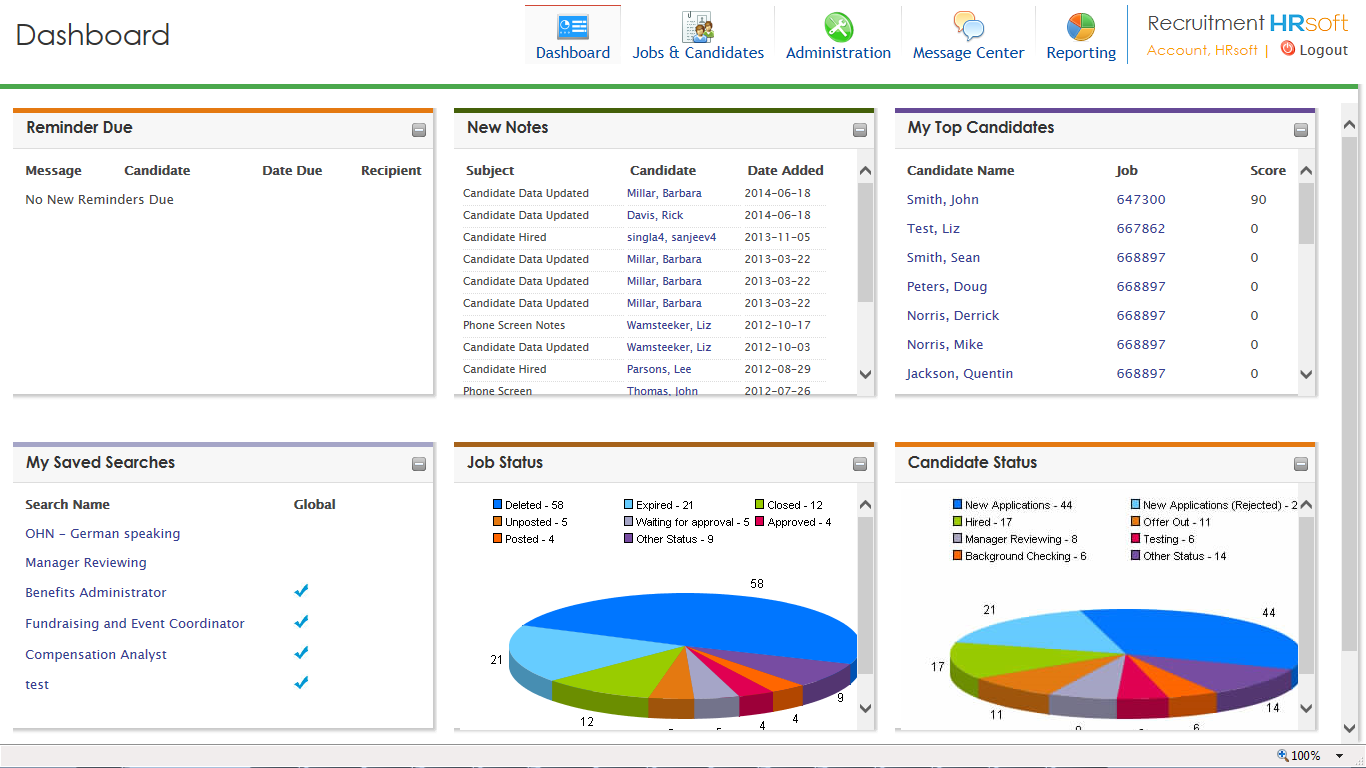The image size is (1366, 768).
Task: Click the HRsoft logo
Action: click(x=1246, y=22)
